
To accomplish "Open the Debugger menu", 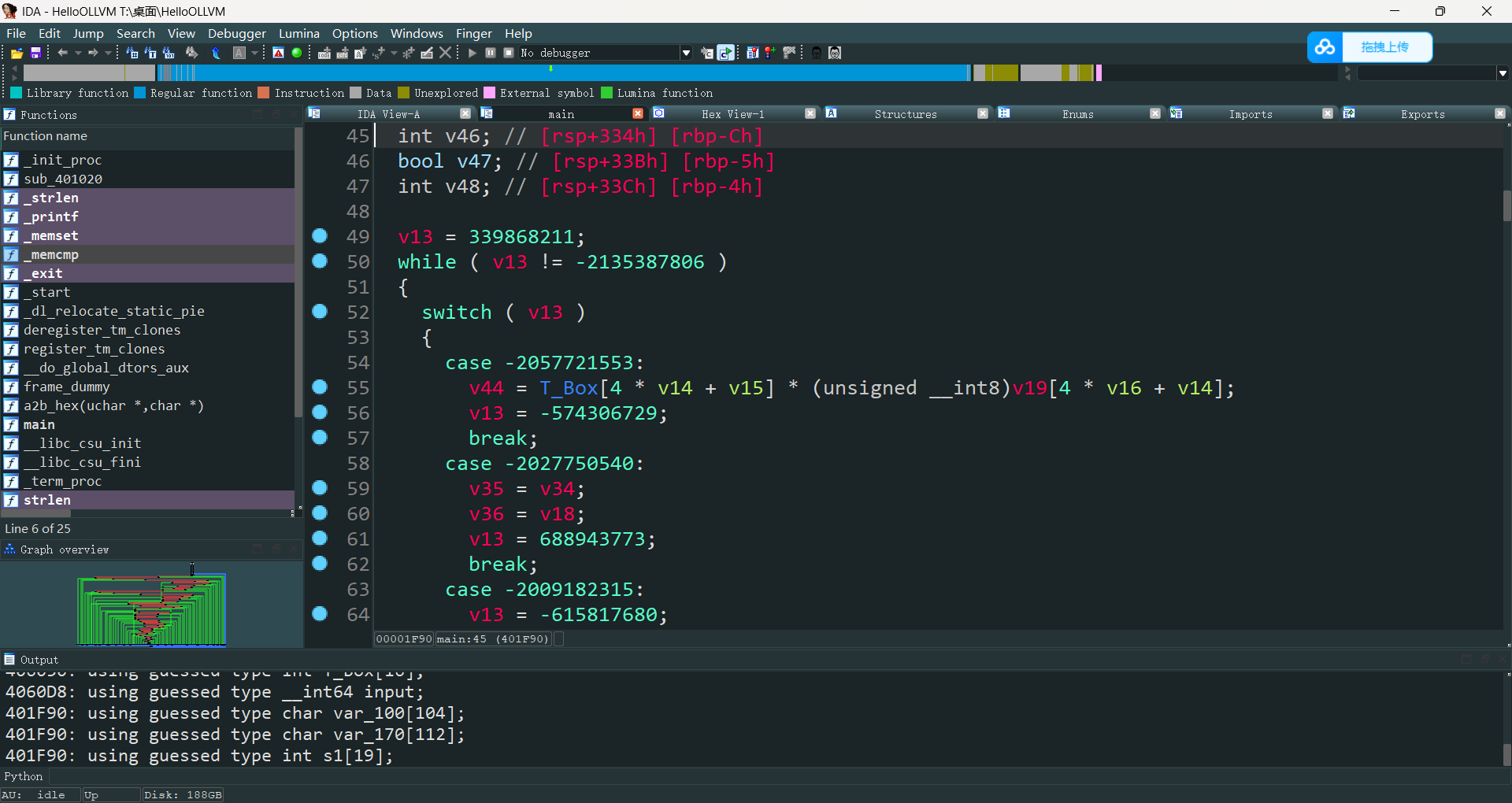I will click(237, 33).
